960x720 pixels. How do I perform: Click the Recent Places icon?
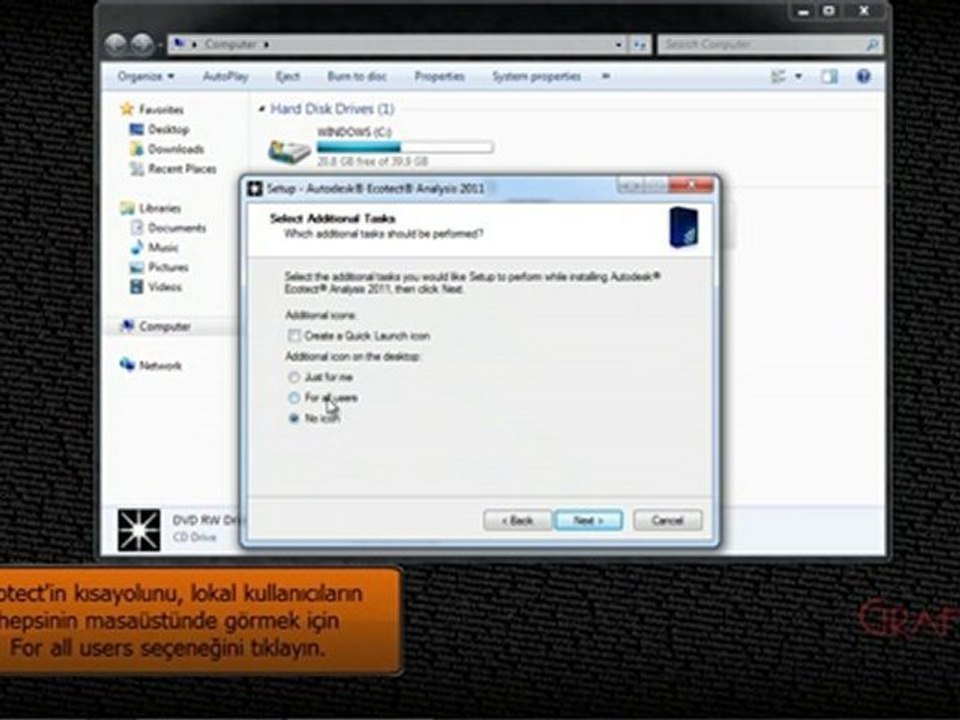[137, 168]
